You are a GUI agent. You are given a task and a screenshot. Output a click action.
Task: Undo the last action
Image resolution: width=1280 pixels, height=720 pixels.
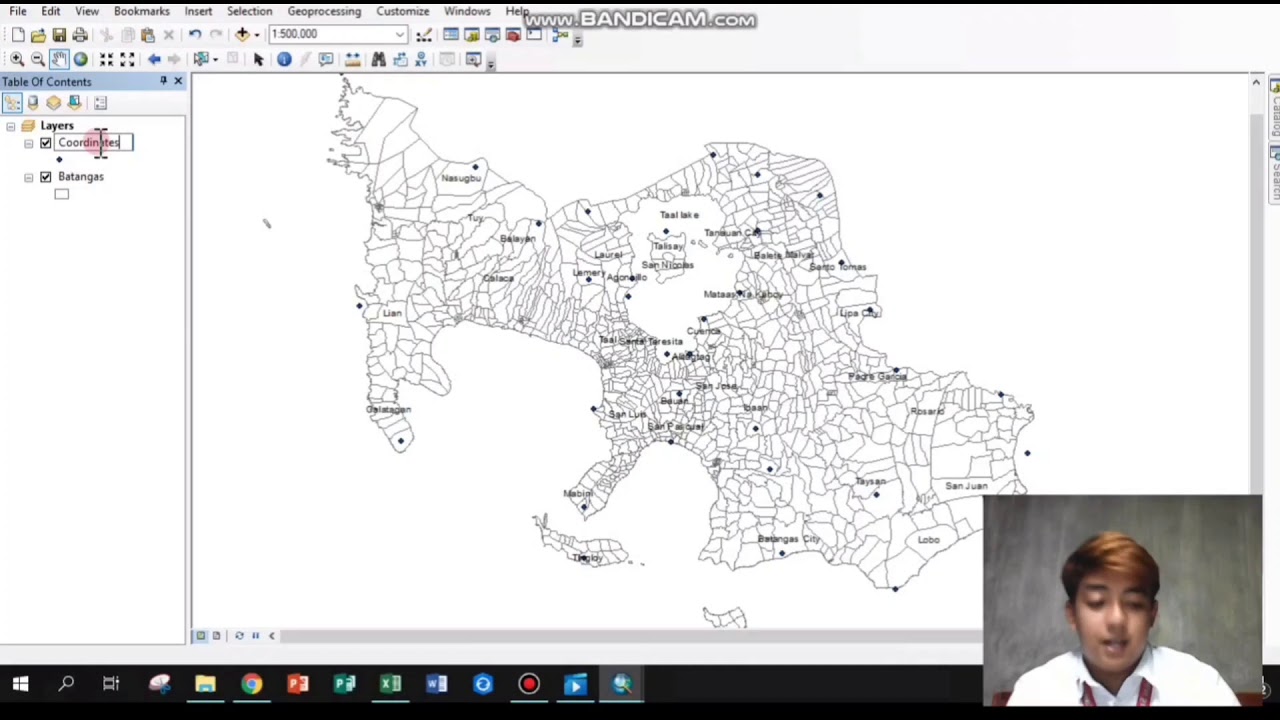click(x=195, y=35)
